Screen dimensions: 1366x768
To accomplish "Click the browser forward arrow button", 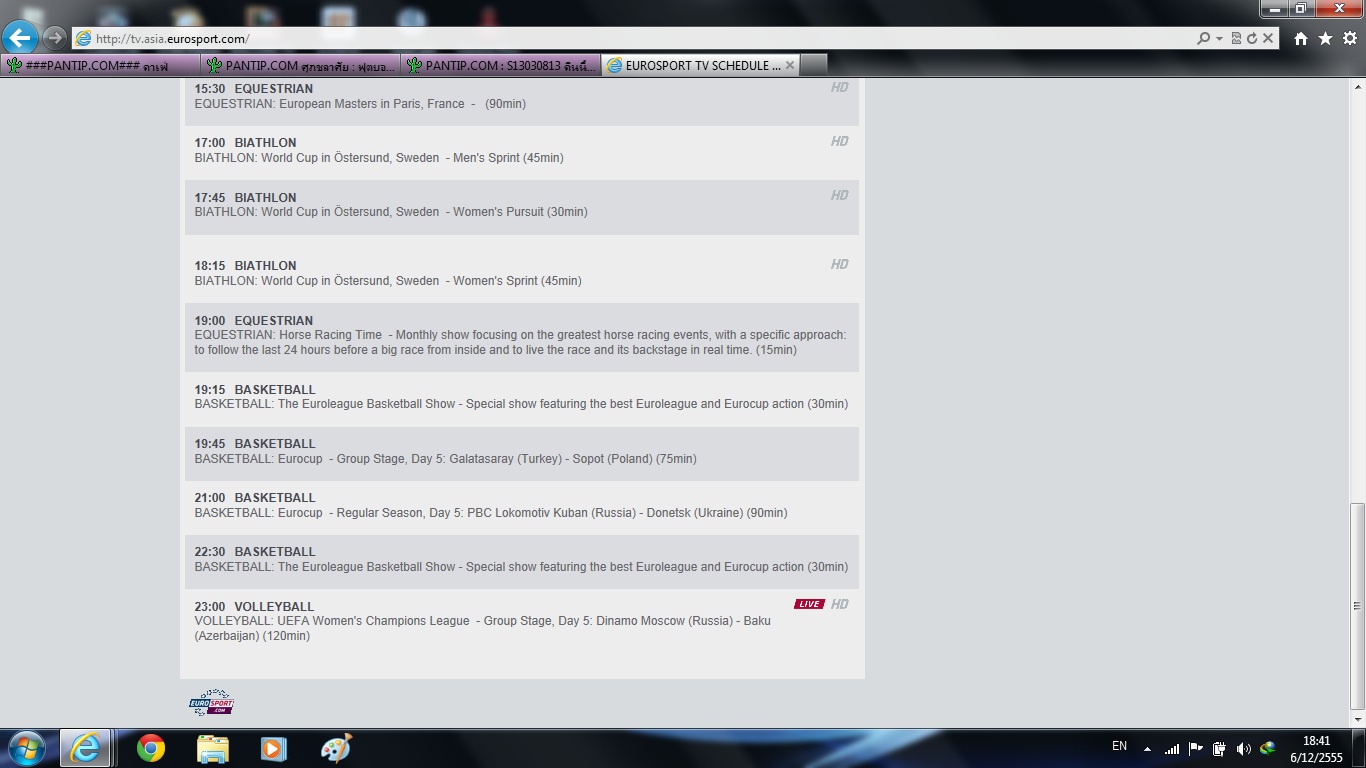I will 55,38.
